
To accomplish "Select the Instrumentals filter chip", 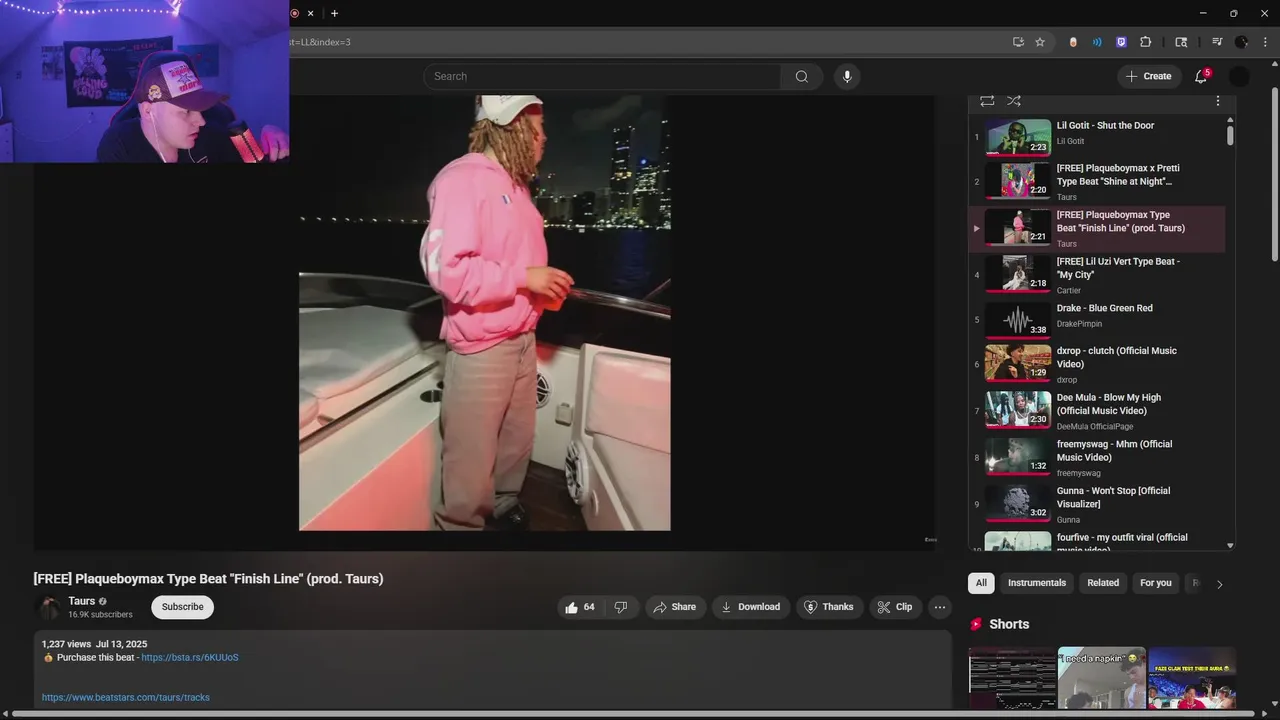I will point(1037,583).
